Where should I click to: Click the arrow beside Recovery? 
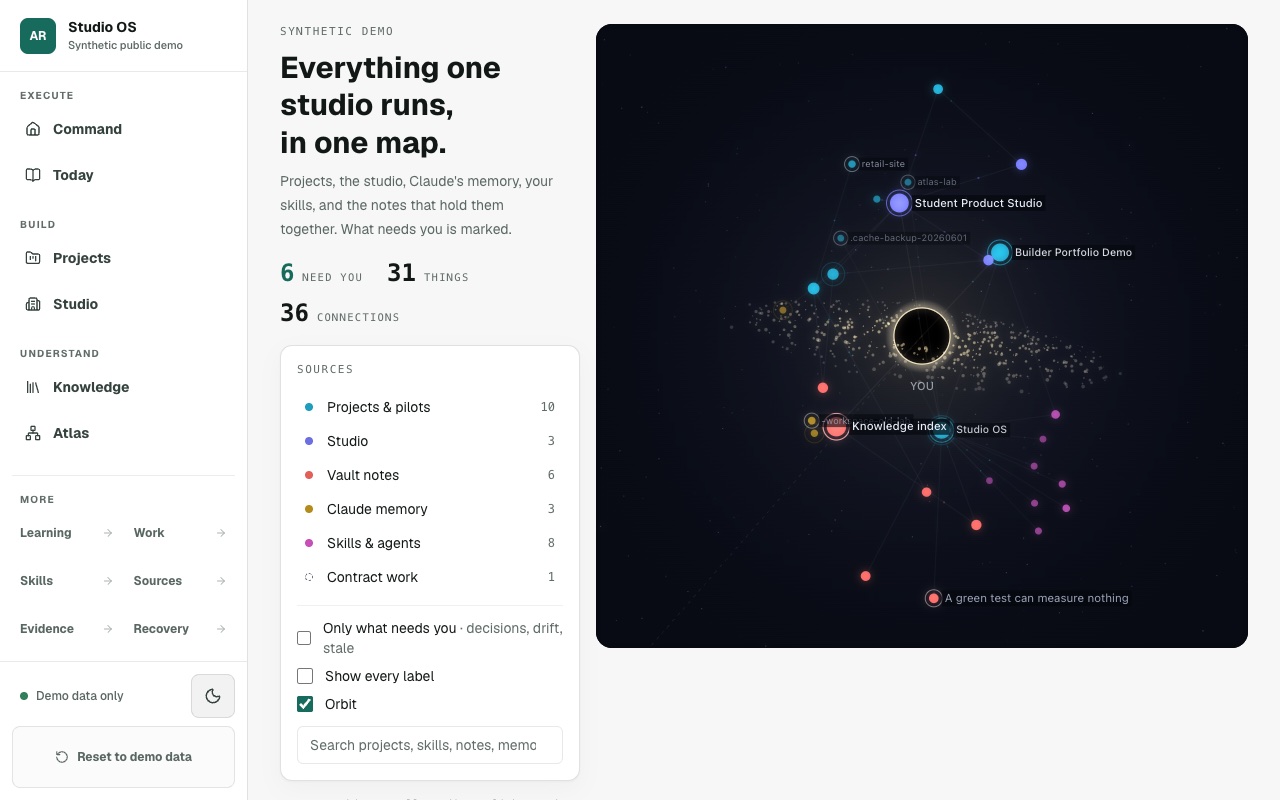pyautogui.click(x=221, y=629)
